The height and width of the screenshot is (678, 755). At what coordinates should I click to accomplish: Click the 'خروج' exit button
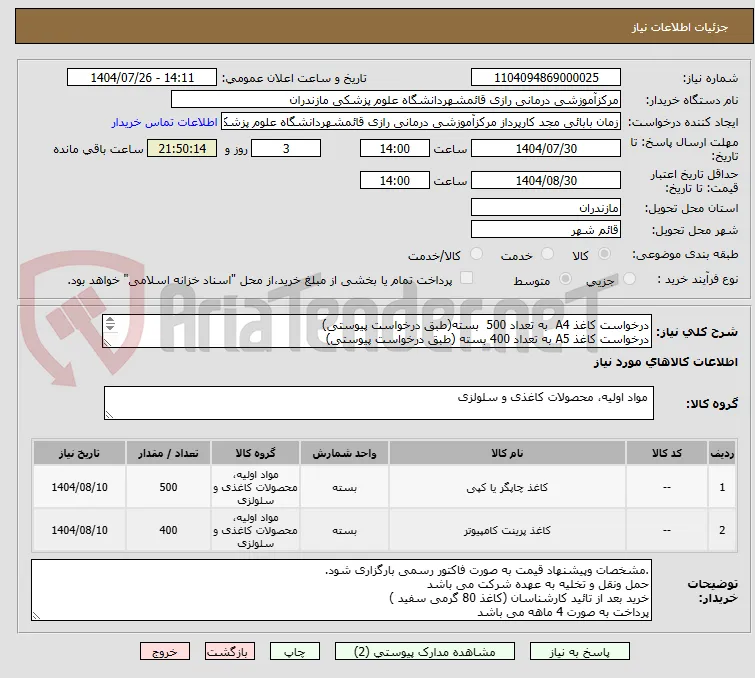[x=165, y=652]
